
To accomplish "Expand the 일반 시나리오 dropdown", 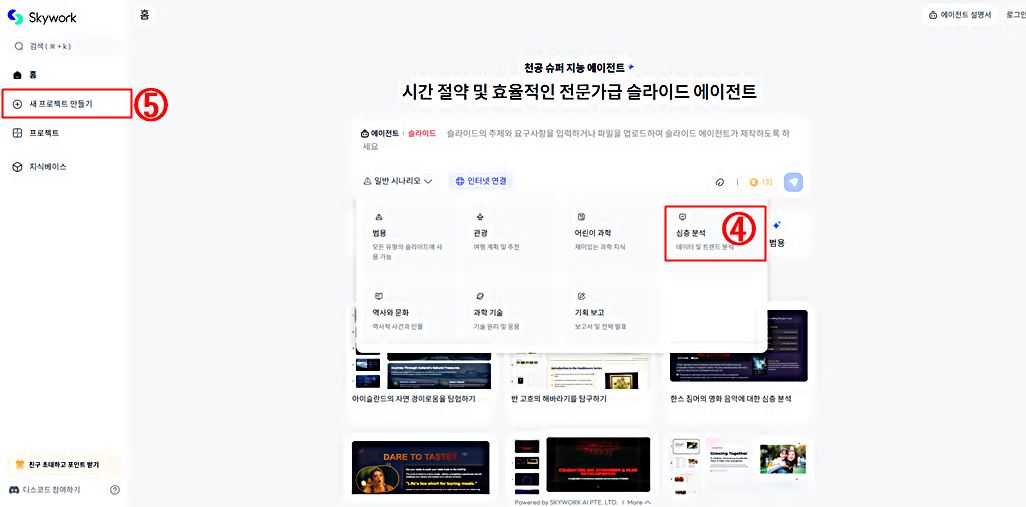I will [398, 181].
